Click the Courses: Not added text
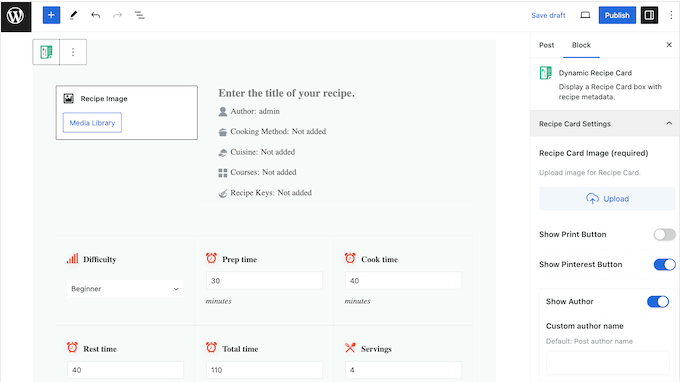The width and height of the screenshot is (680, 382). 263,172
